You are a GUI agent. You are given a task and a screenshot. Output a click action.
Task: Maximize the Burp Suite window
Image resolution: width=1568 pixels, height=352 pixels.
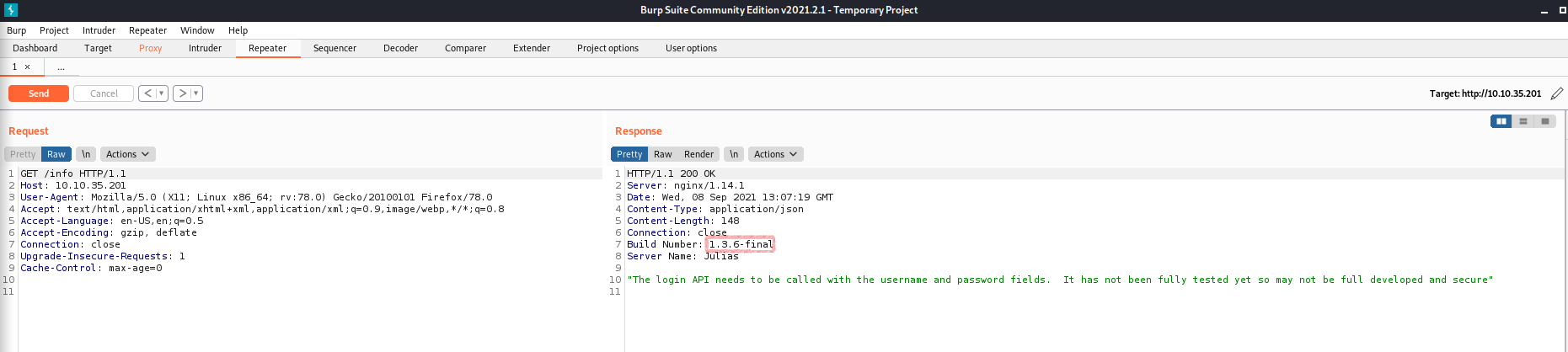point(1561,10)
